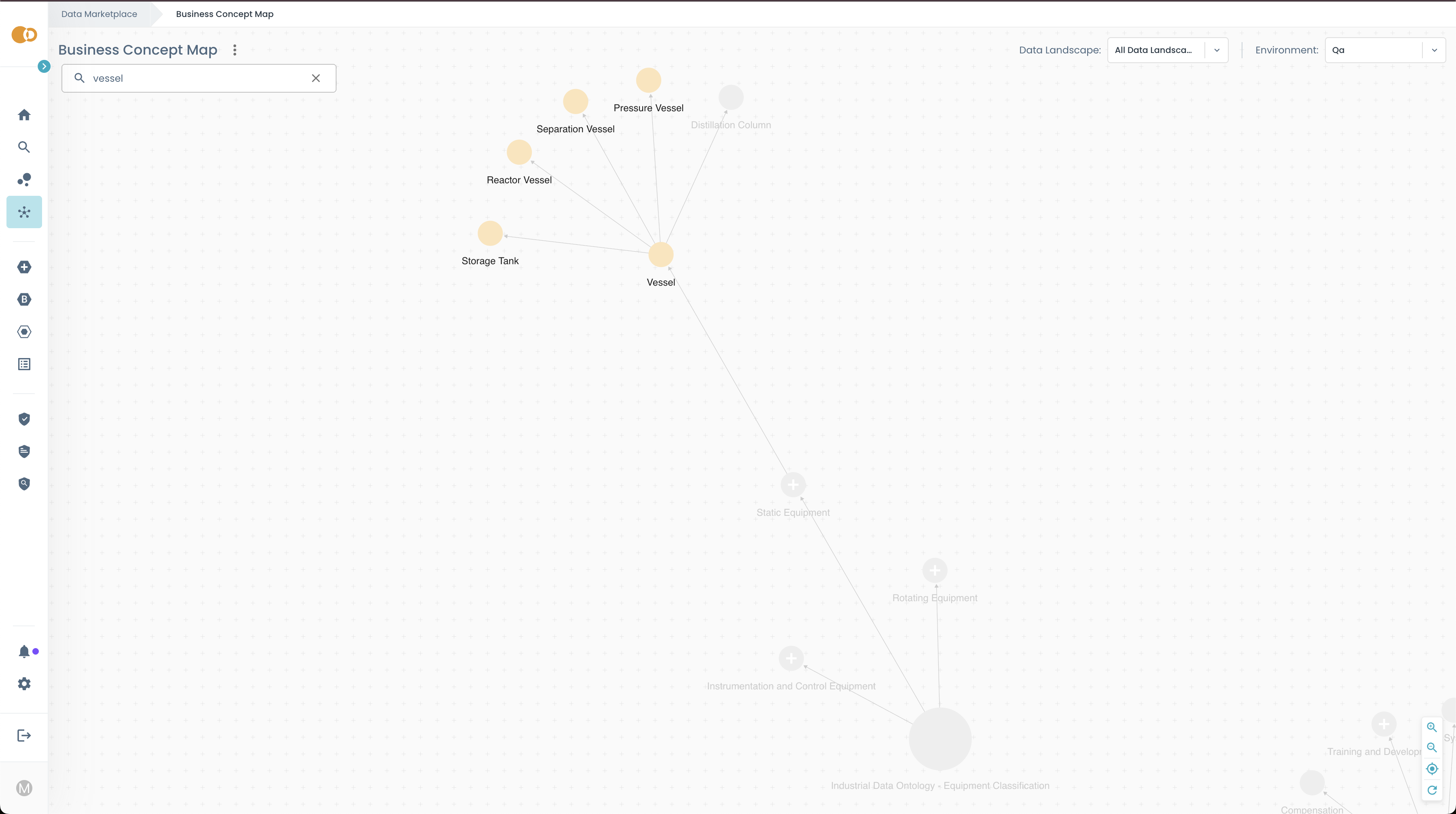Expand the Rotating Equipment node
The width and height of the screenshot is (1456, 814).
[x=934, y=570]
